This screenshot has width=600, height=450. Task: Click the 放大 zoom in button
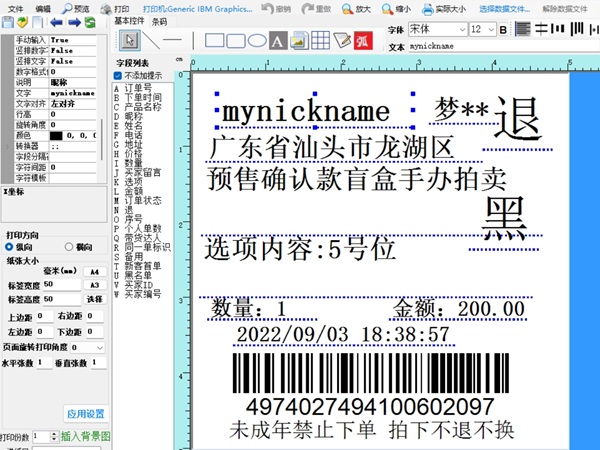tap(357, 8)
